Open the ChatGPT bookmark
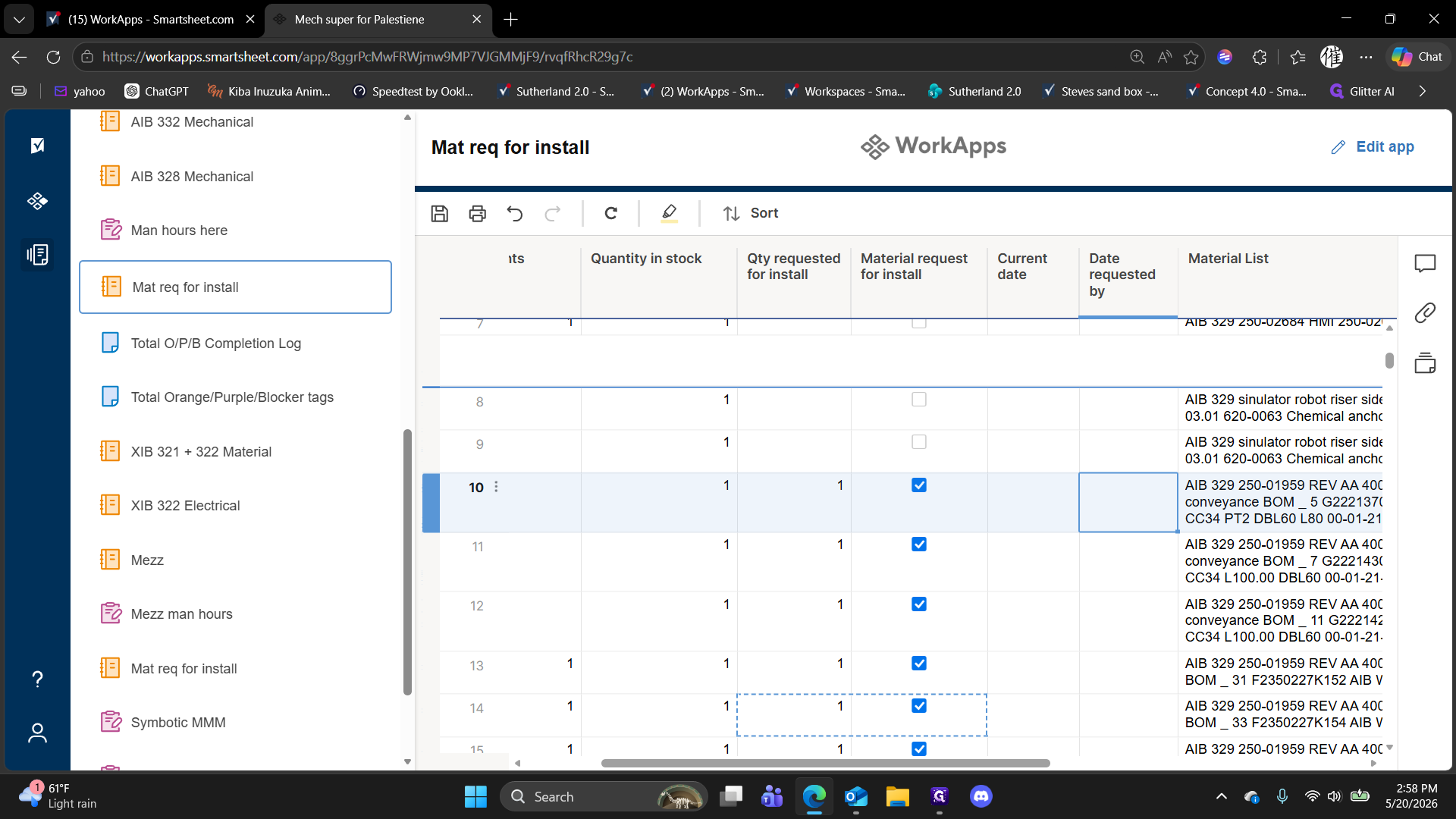The width and height of the screenshot is (1456, 819). [x=157, y=91]
